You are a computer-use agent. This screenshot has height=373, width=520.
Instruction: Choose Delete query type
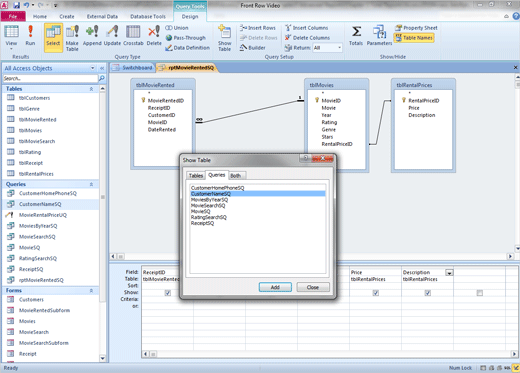pyautogui.click(x=154, y=35)
